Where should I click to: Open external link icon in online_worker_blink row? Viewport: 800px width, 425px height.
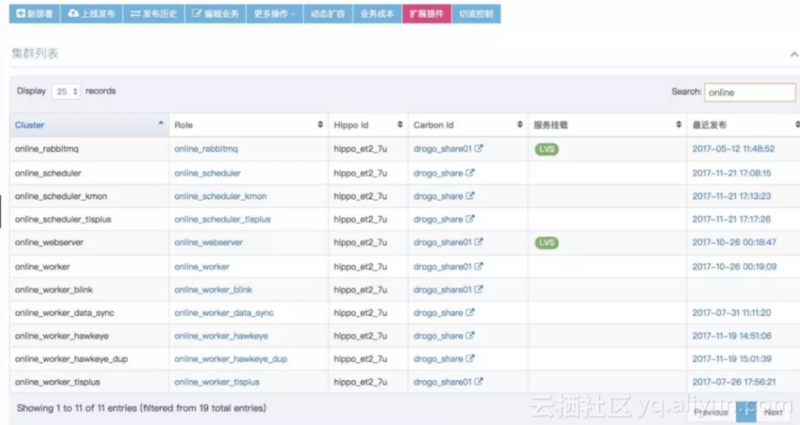479,289
